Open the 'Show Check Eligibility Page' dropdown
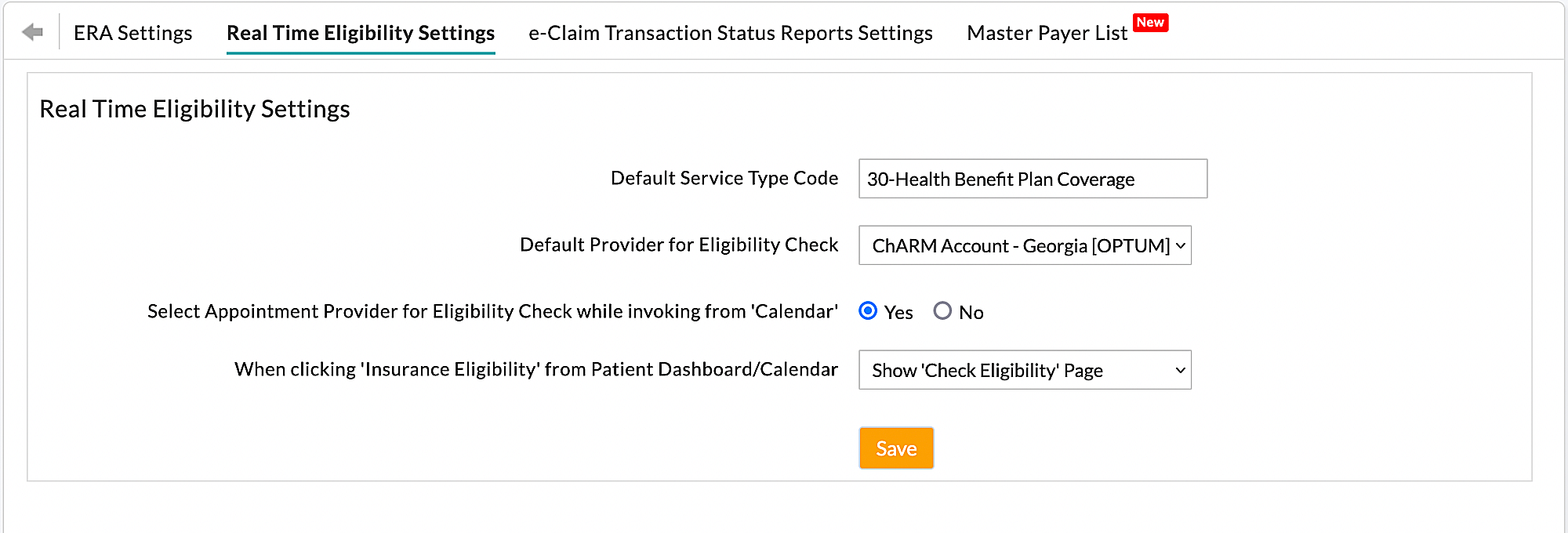Viewport: 1568px width, 533px height. click(1024, 370)
